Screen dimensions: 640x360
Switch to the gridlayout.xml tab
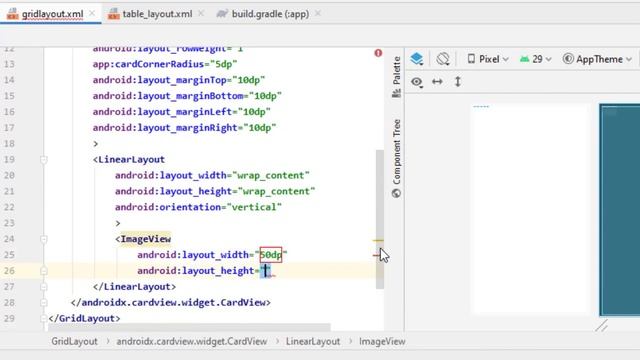coord(52,14)
